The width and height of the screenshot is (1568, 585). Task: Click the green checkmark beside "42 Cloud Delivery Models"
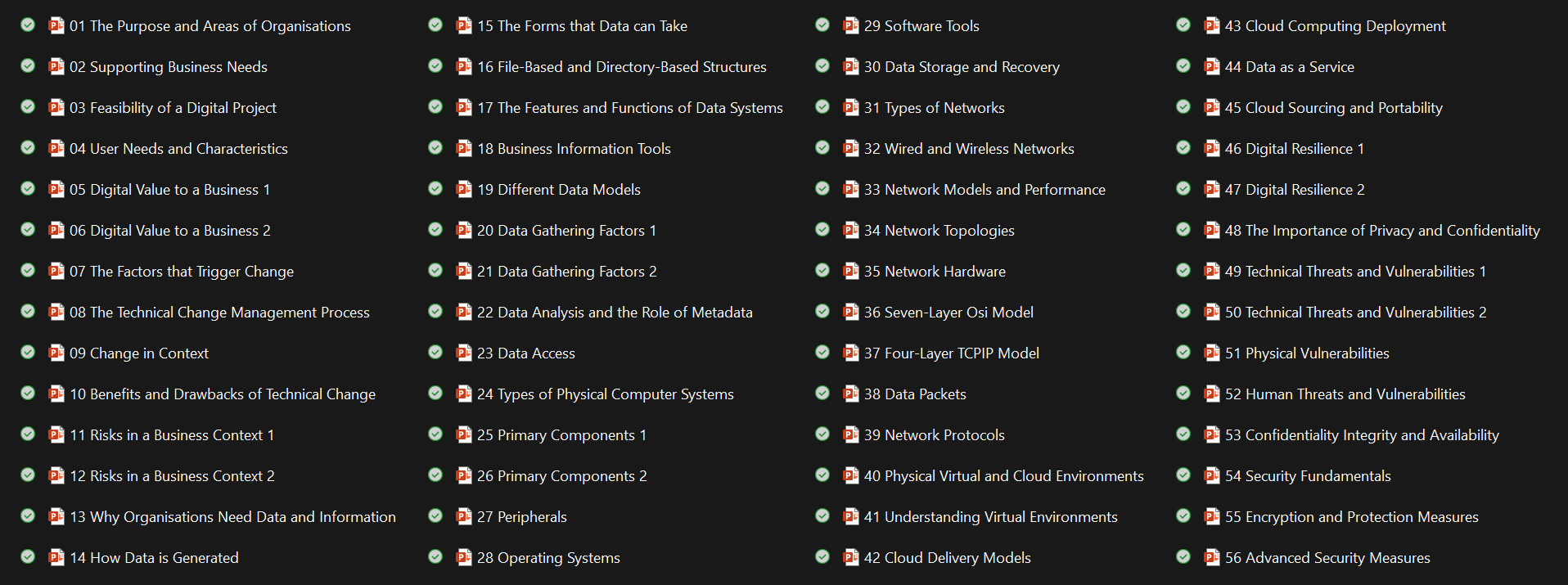click(x=822, y=557)
